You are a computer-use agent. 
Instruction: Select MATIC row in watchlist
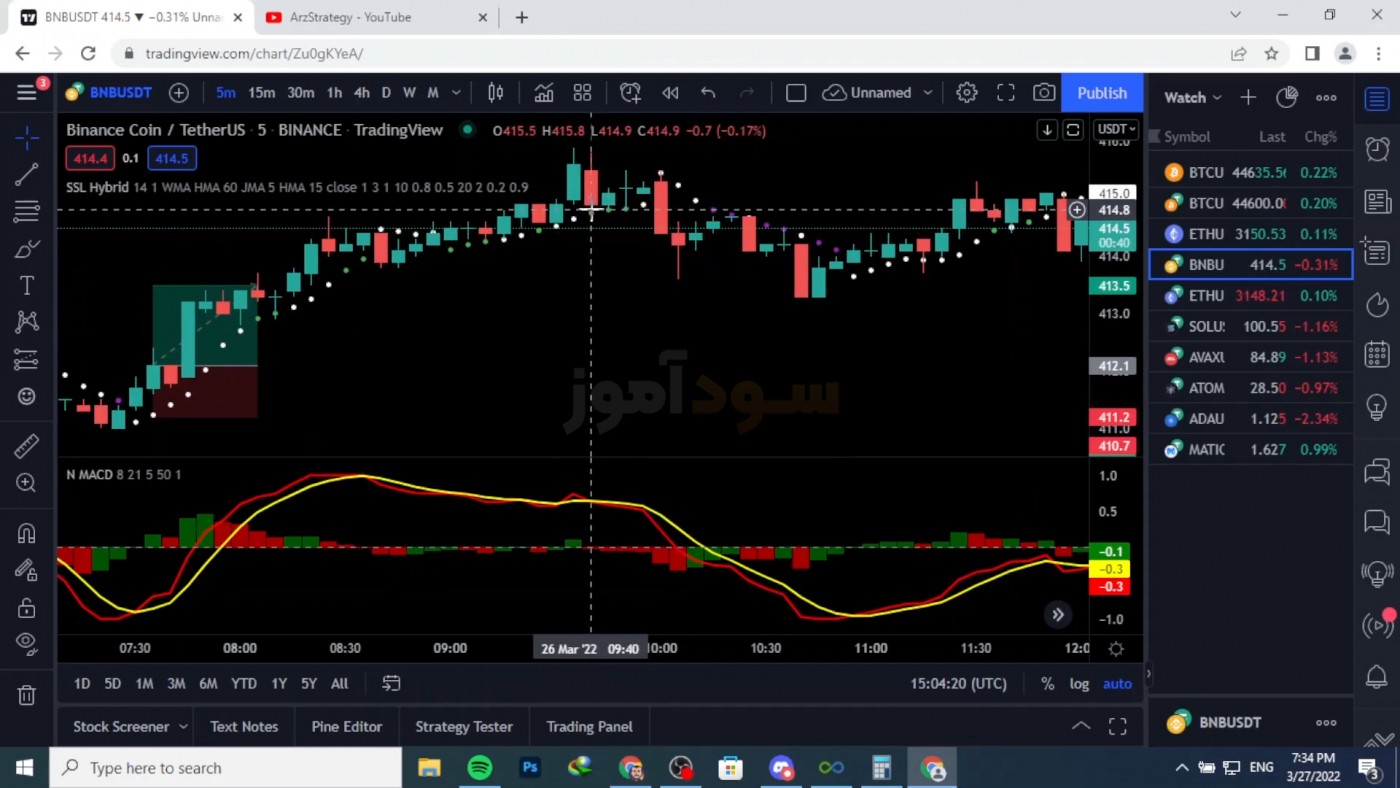pos(1250,449)
